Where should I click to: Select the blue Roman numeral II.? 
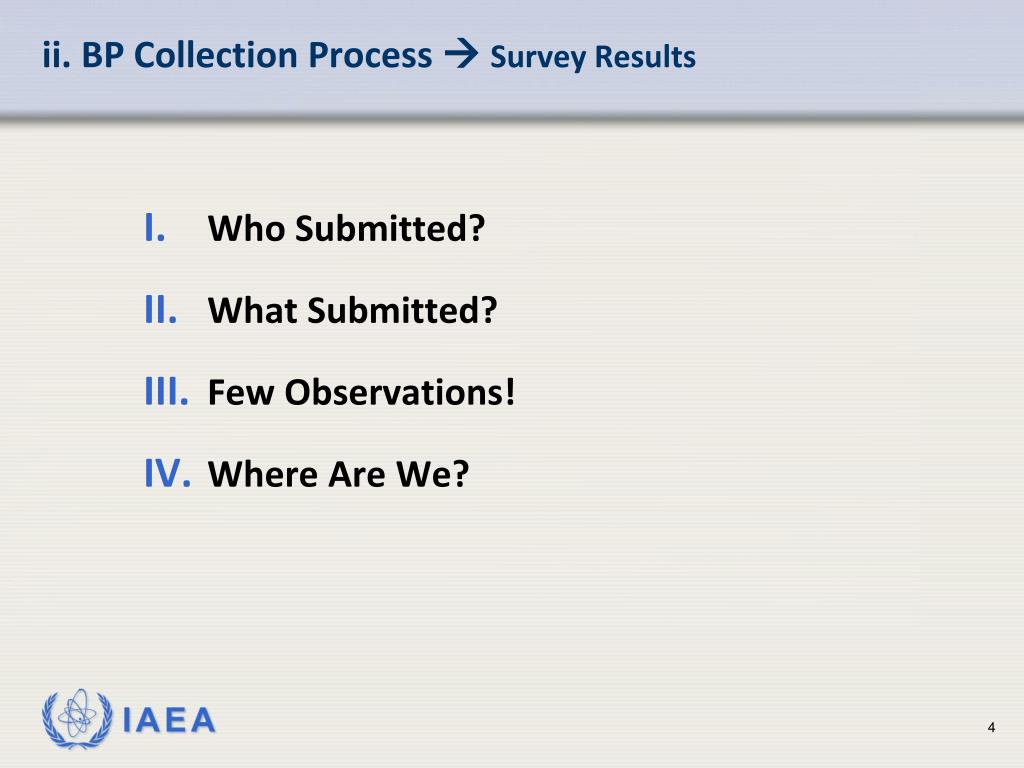tap(161, 310)
